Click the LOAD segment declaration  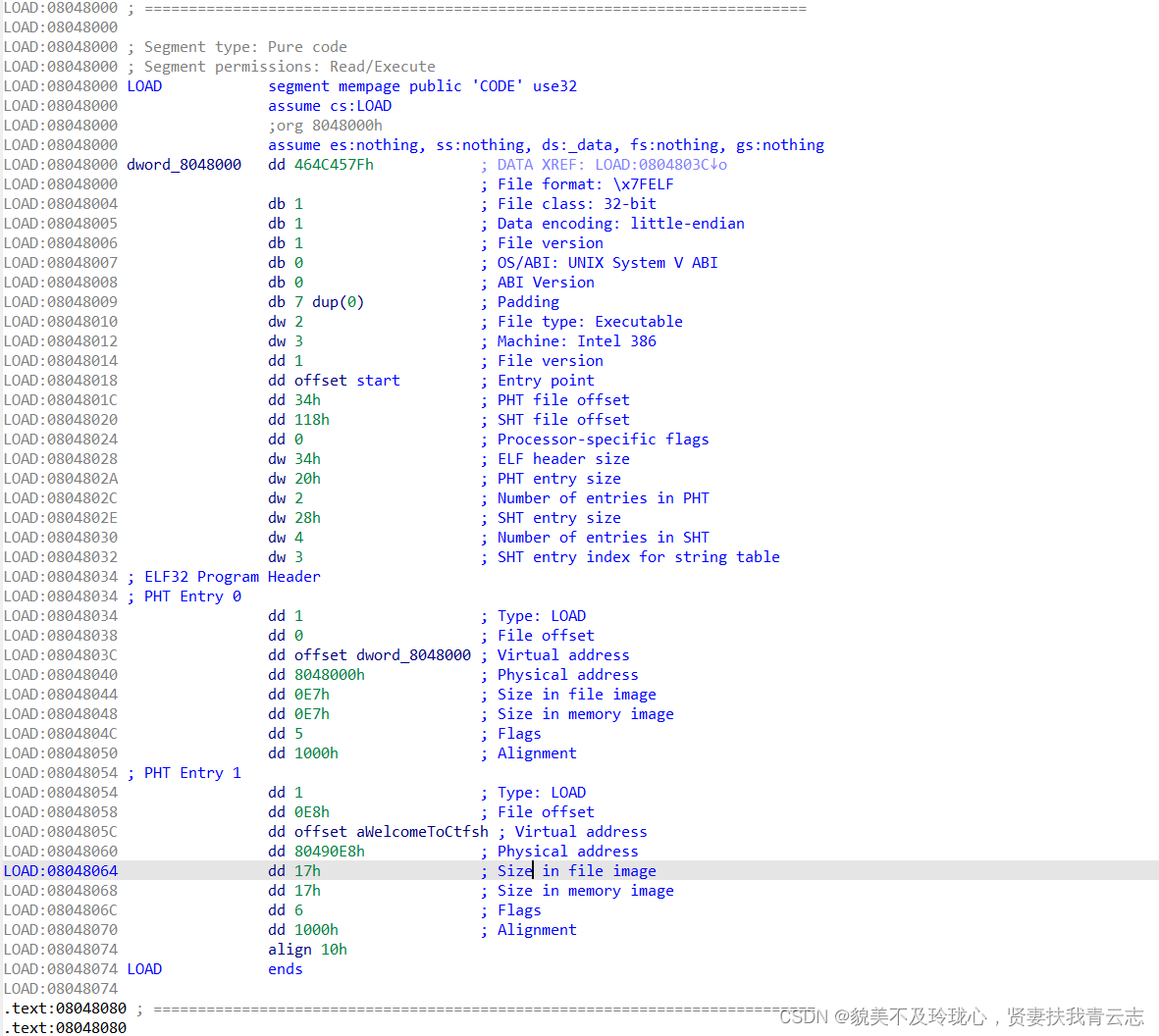tap(144, 85)
